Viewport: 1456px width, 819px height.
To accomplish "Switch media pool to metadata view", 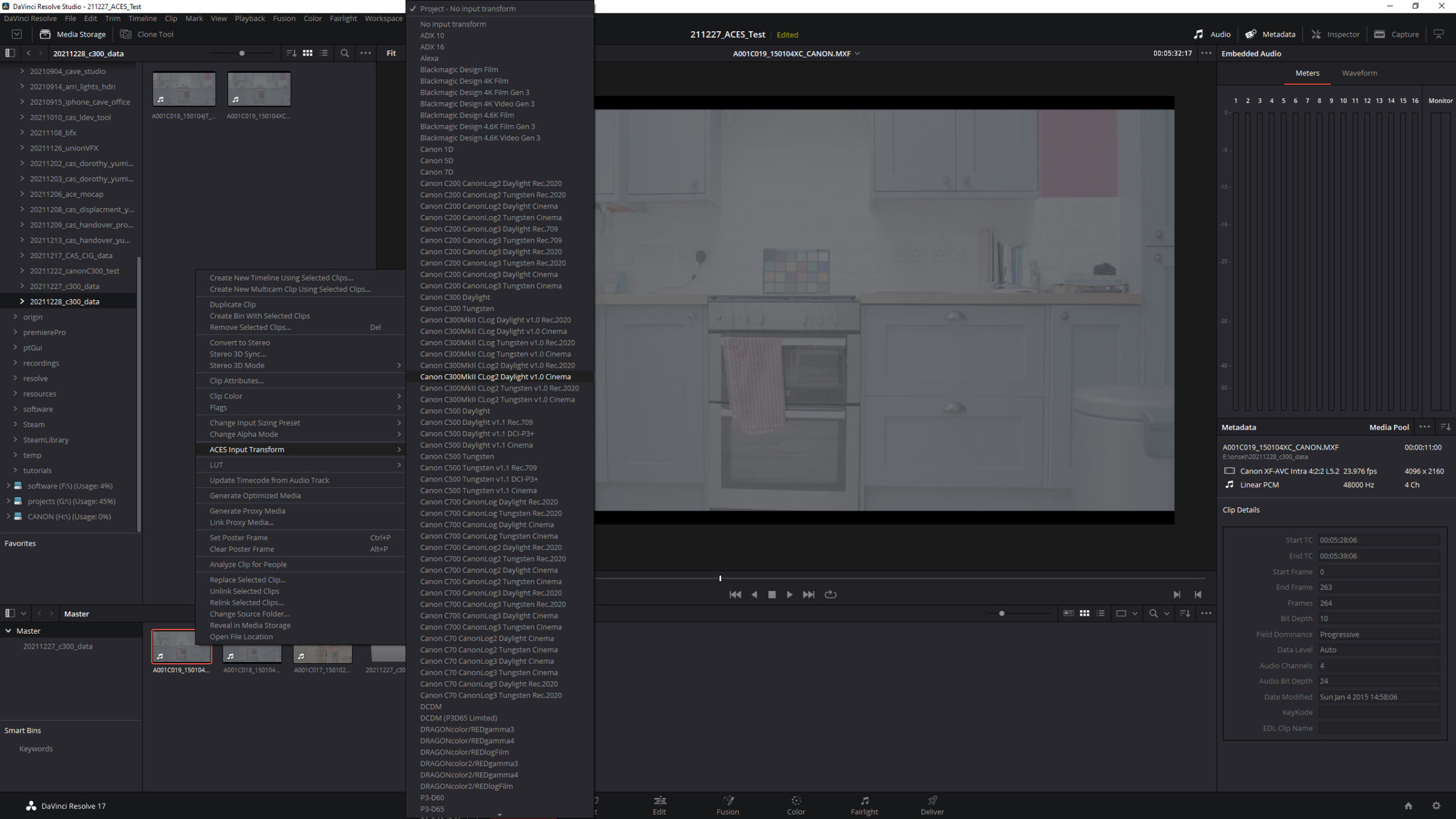I will pyautogui.click(x=1069, y=613).
